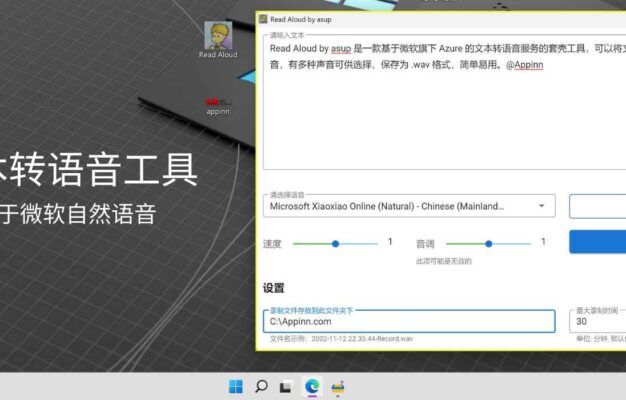Click the white outlined button beside voice dropdown
This screenshot has width=626, height=400.
[597, 206]
